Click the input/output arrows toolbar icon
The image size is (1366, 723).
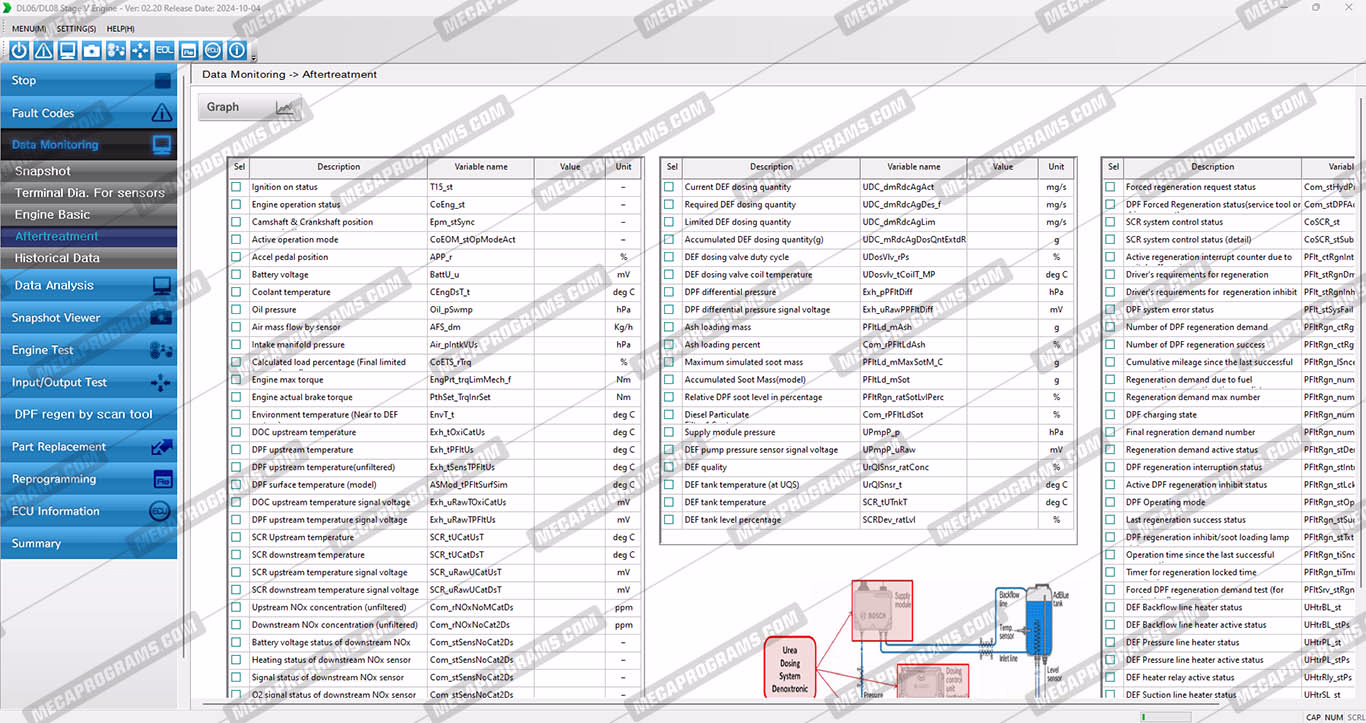(x=140, y=50)
